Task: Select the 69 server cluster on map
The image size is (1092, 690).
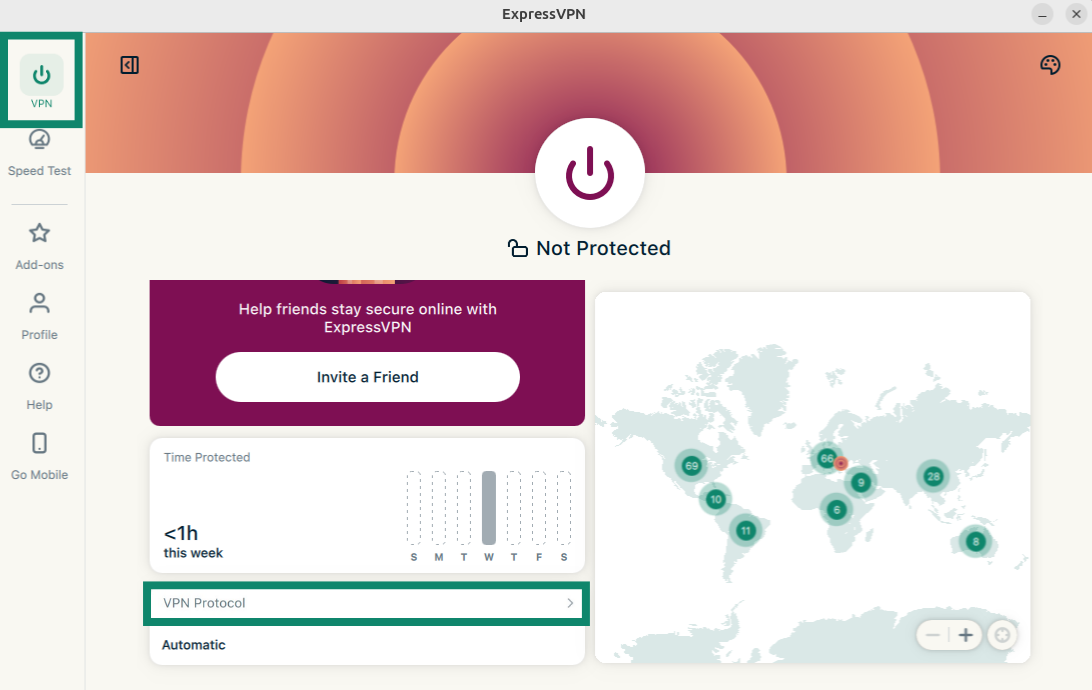Action: [x=691, y=465]
